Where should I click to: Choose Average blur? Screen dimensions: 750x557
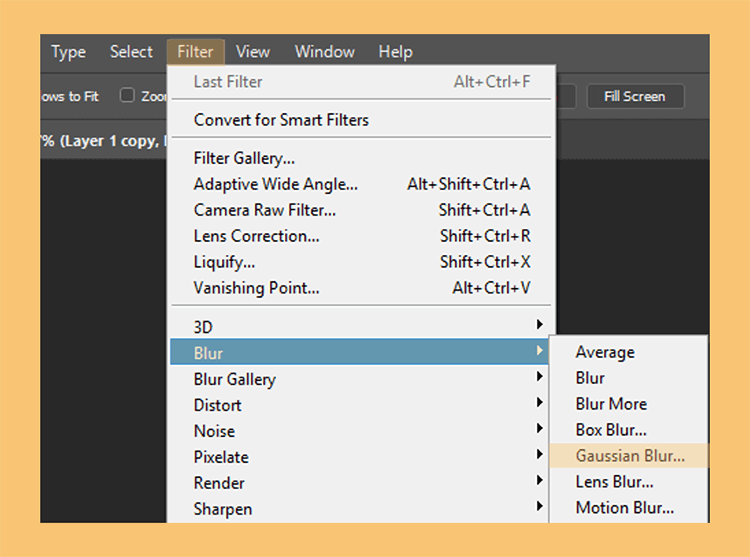point(629,352)
